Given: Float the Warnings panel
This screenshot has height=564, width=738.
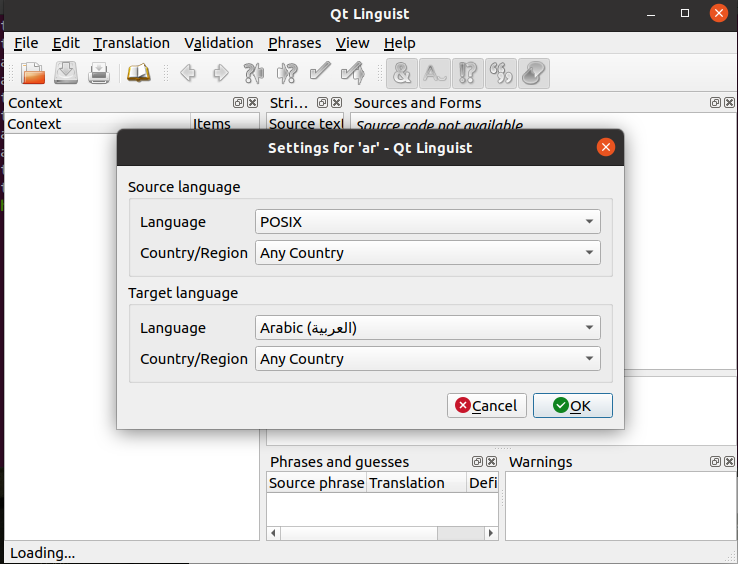Looking at the screenshot, I should [x=715, y=461].
